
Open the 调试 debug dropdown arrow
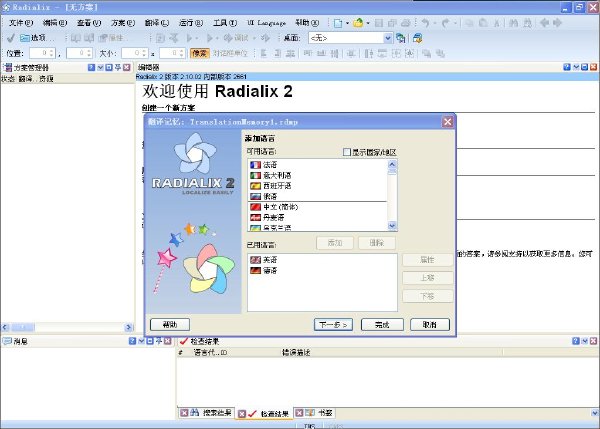[254, 38]
